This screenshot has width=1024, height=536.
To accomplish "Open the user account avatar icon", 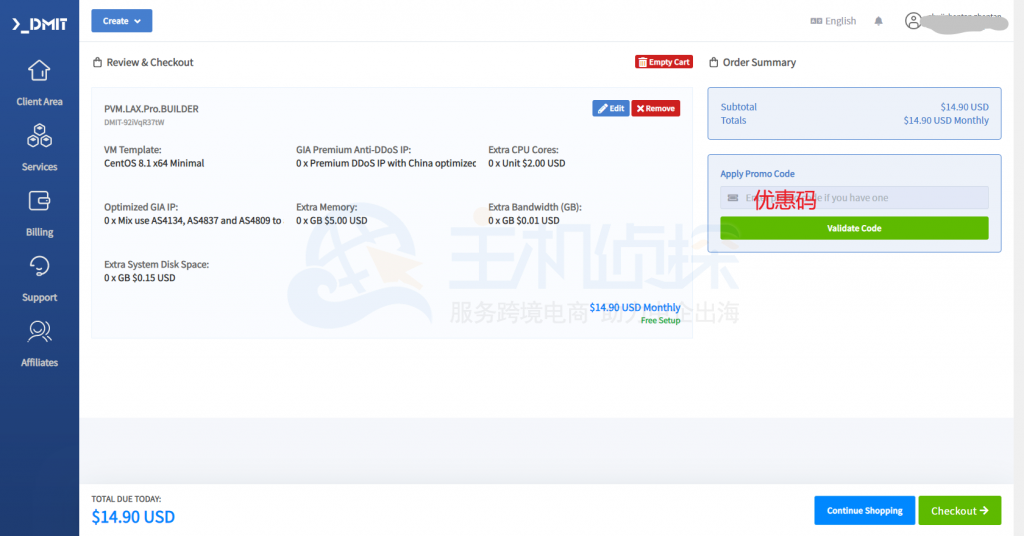I will pyautogui.click(x=913, y=21).
